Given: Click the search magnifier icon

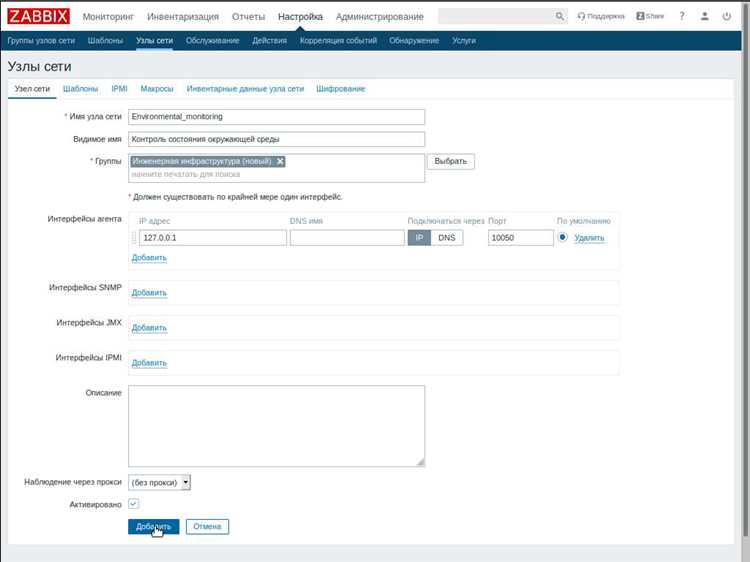Looking at the screenshot, I should tap(559, 16).
